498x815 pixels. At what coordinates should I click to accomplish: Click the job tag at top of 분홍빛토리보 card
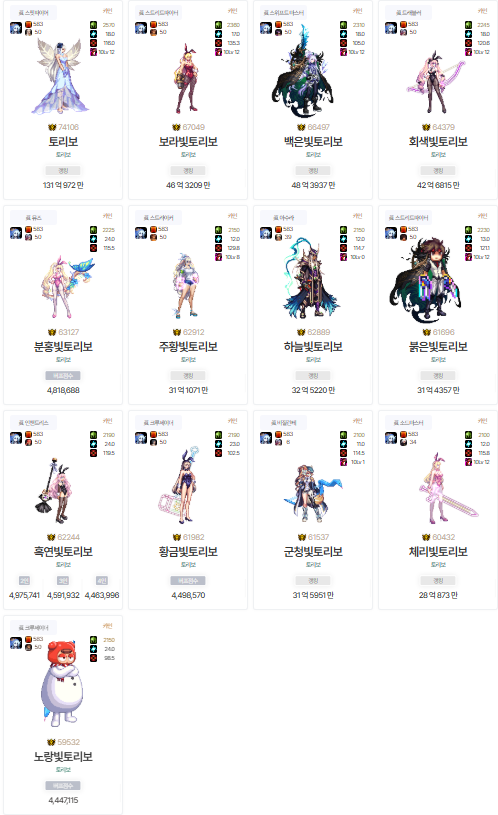coord(34,218)
